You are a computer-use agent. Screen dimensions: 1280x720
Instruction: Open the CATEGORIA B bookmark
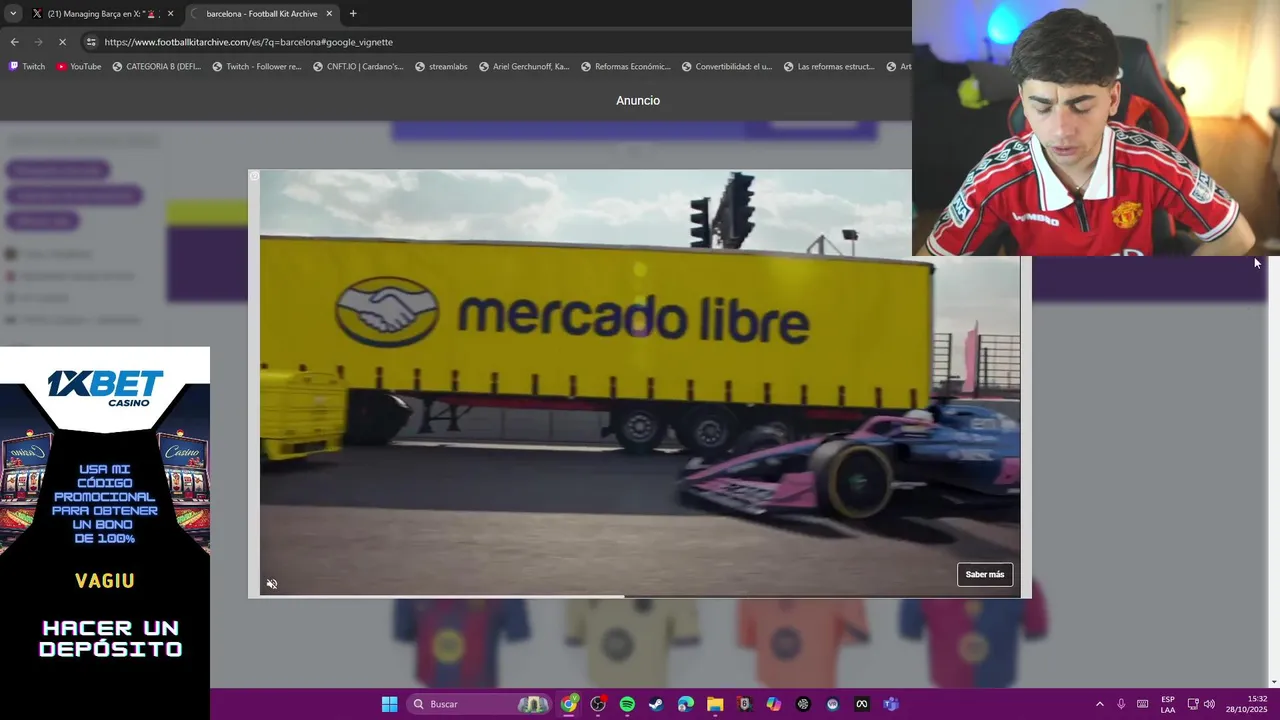157,67
